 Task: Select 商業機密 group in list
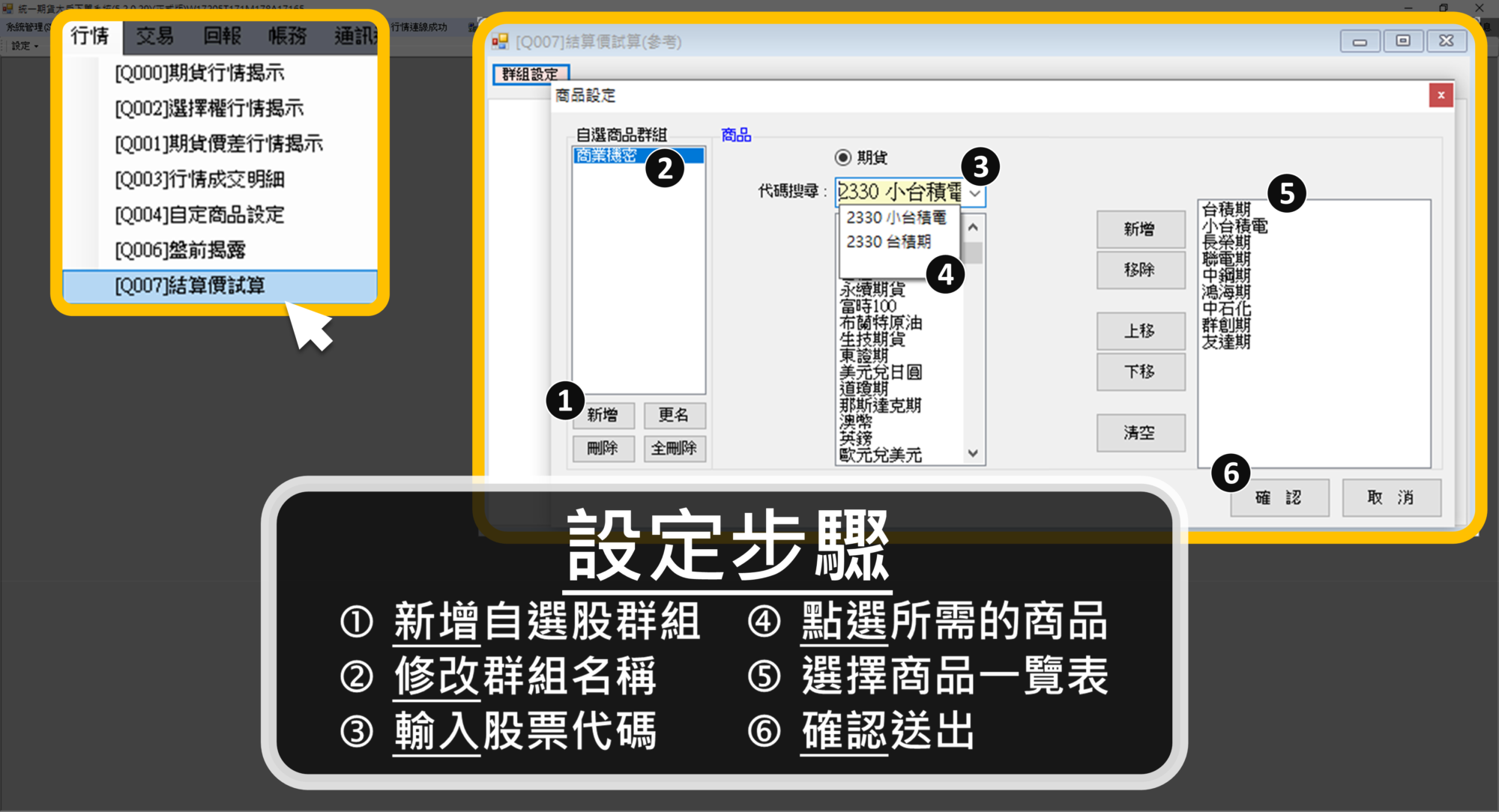pyautogui.click(x=639, y=155)
